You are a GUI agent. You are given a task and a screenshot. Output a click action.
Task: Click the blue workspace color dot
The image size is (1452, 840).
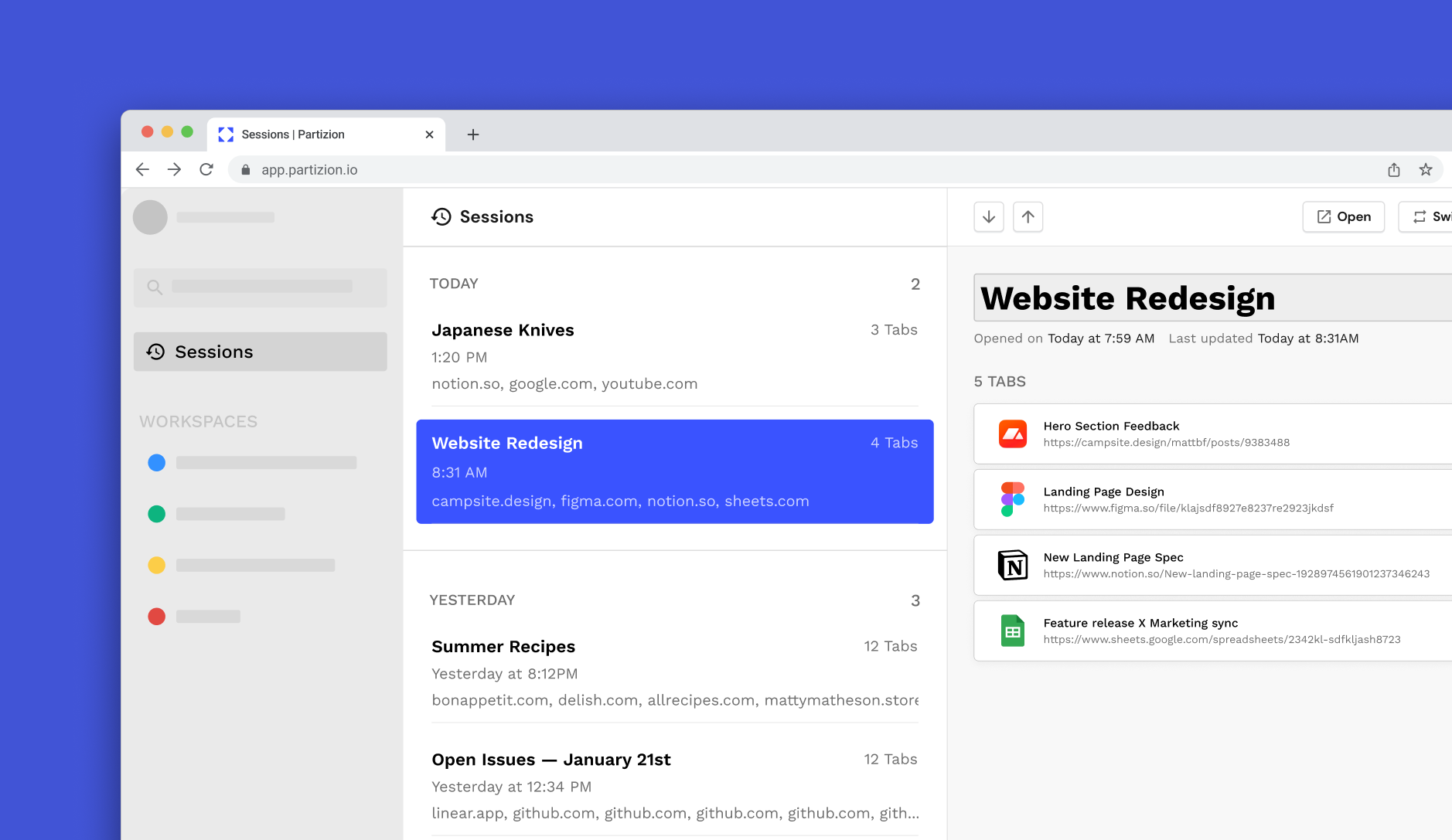click(x=157, y=462)
